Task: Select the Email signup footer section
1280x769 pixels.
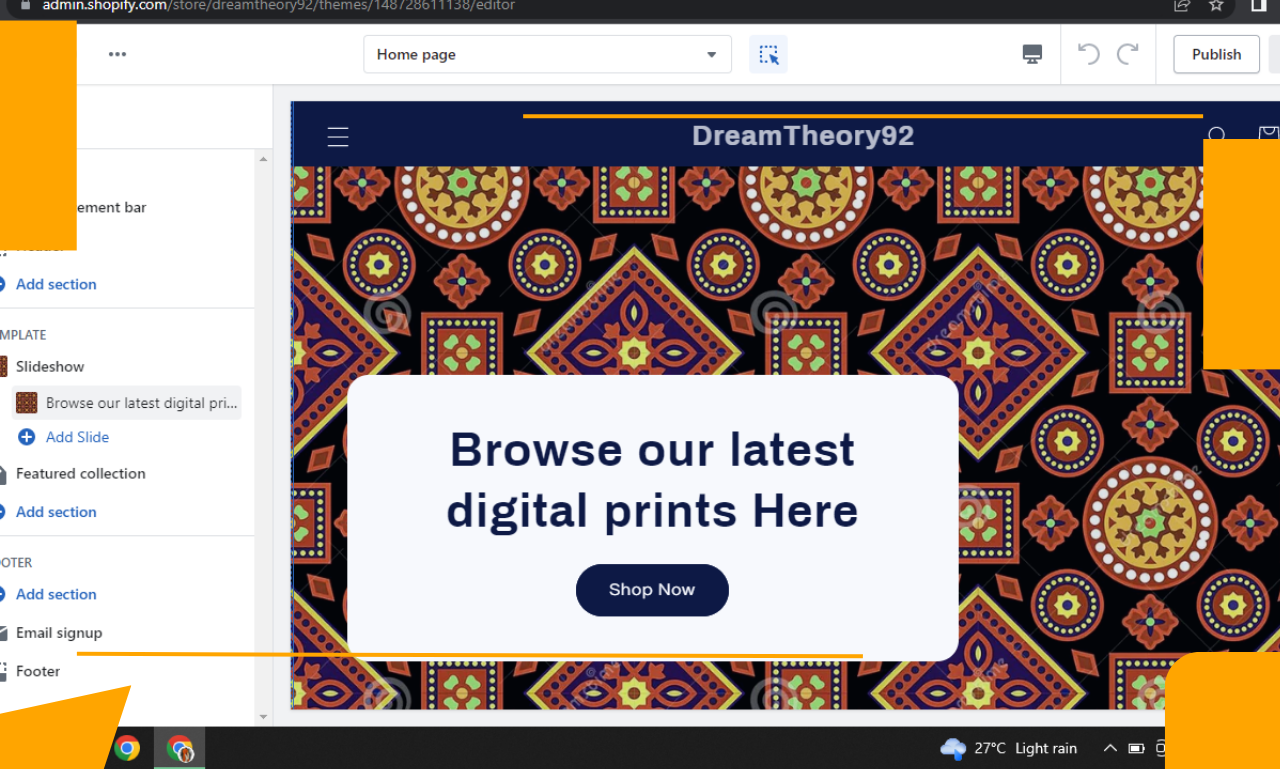Action: point(59,632)
